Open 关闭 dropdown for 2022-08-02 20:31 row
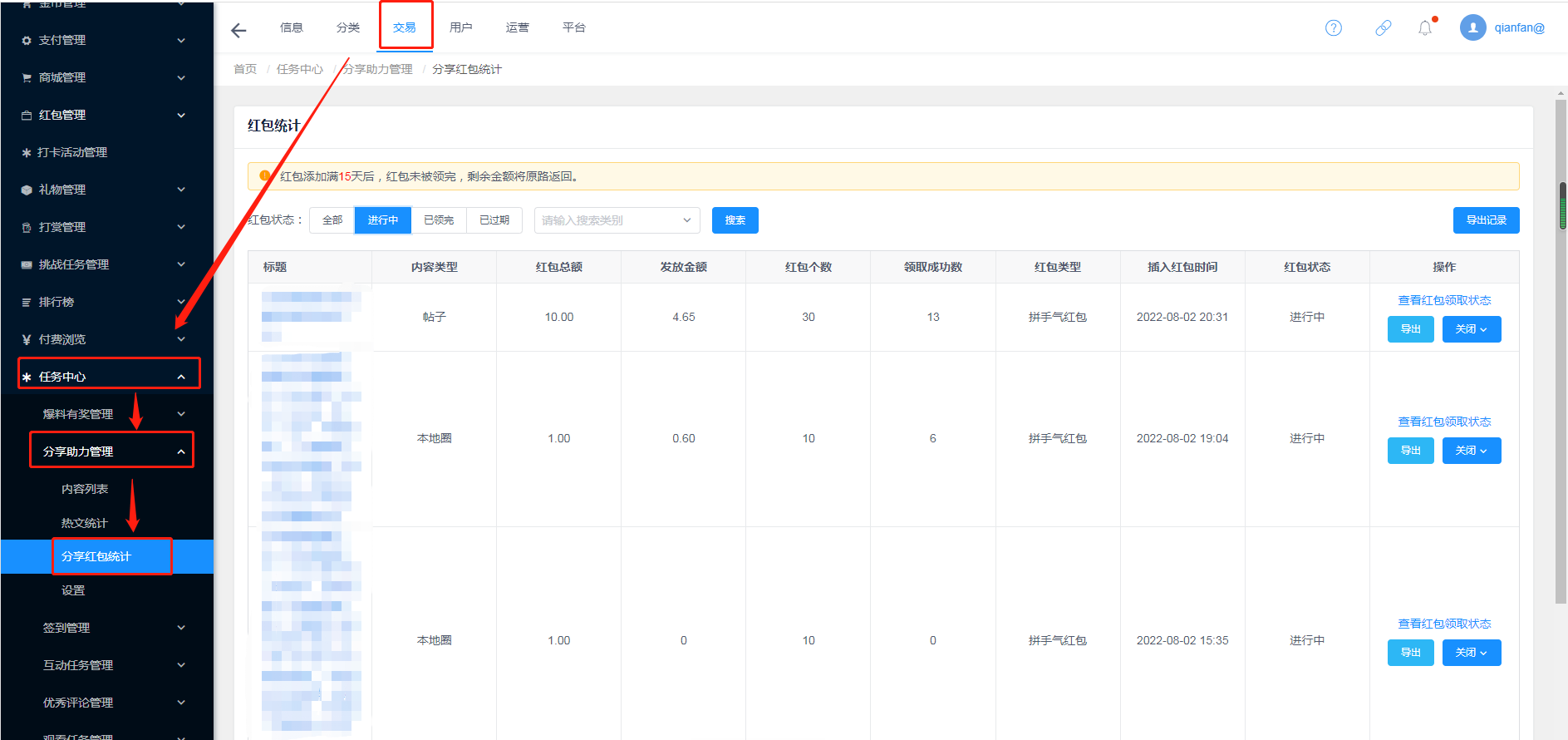 tap(1472, 329)
